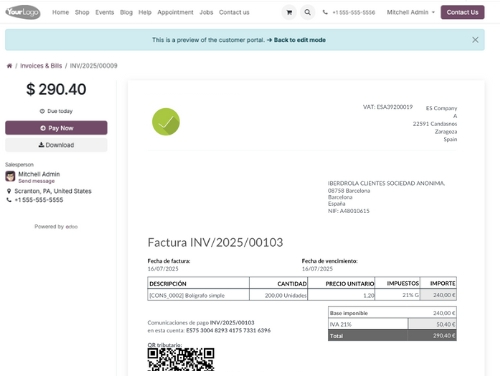The image size is (500, 381).
Task: Open the shopping cart icon
Action: point(289,12)
